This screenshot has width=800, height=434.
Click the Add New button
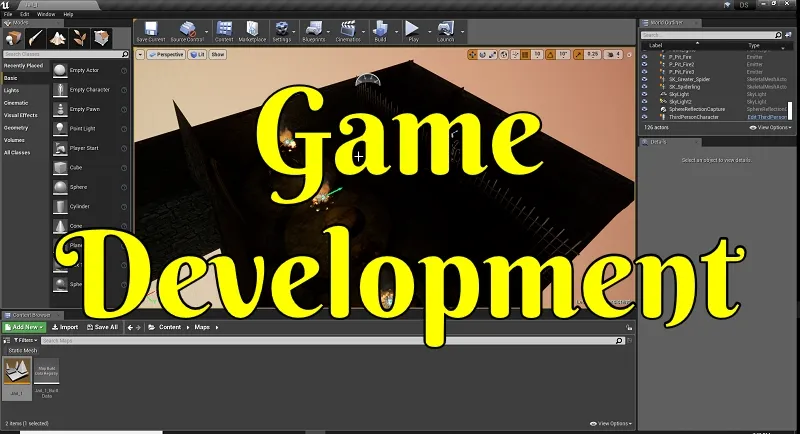[x=24, y=327]
